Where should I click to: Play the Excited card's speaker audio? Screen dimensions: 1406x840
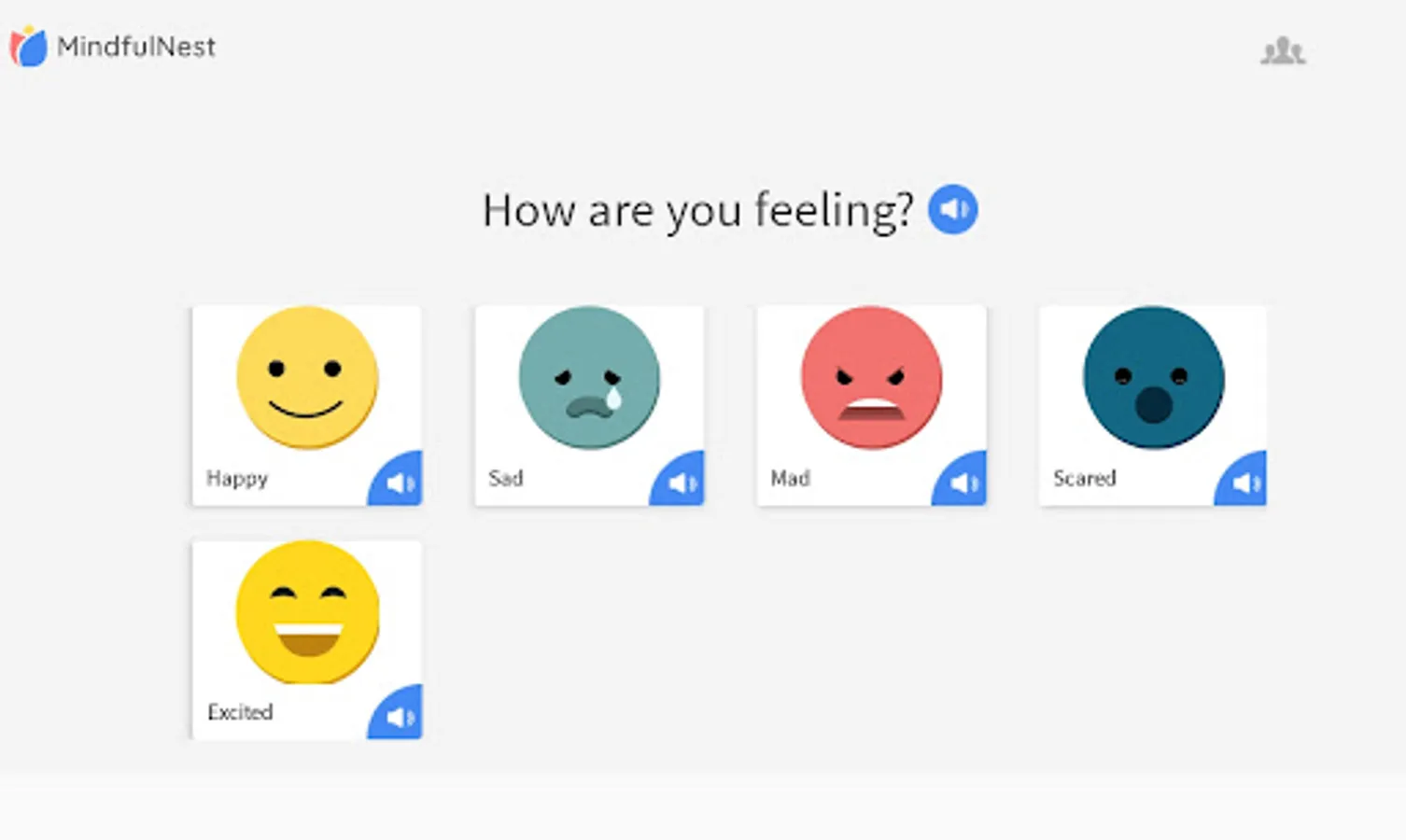(398, 715)
